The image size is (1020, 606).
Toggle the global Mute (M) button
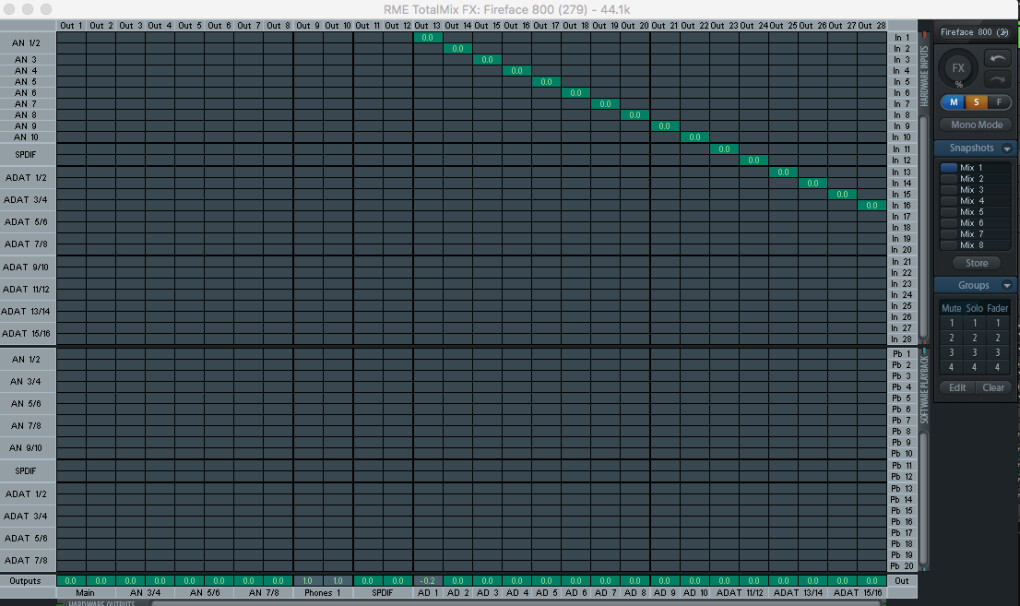[953, 102]
